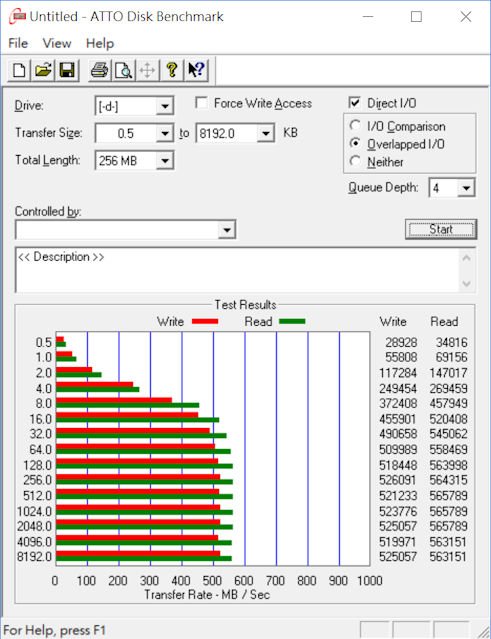
Task: Click inside the Description text field
Action: (x=238, y=270)
